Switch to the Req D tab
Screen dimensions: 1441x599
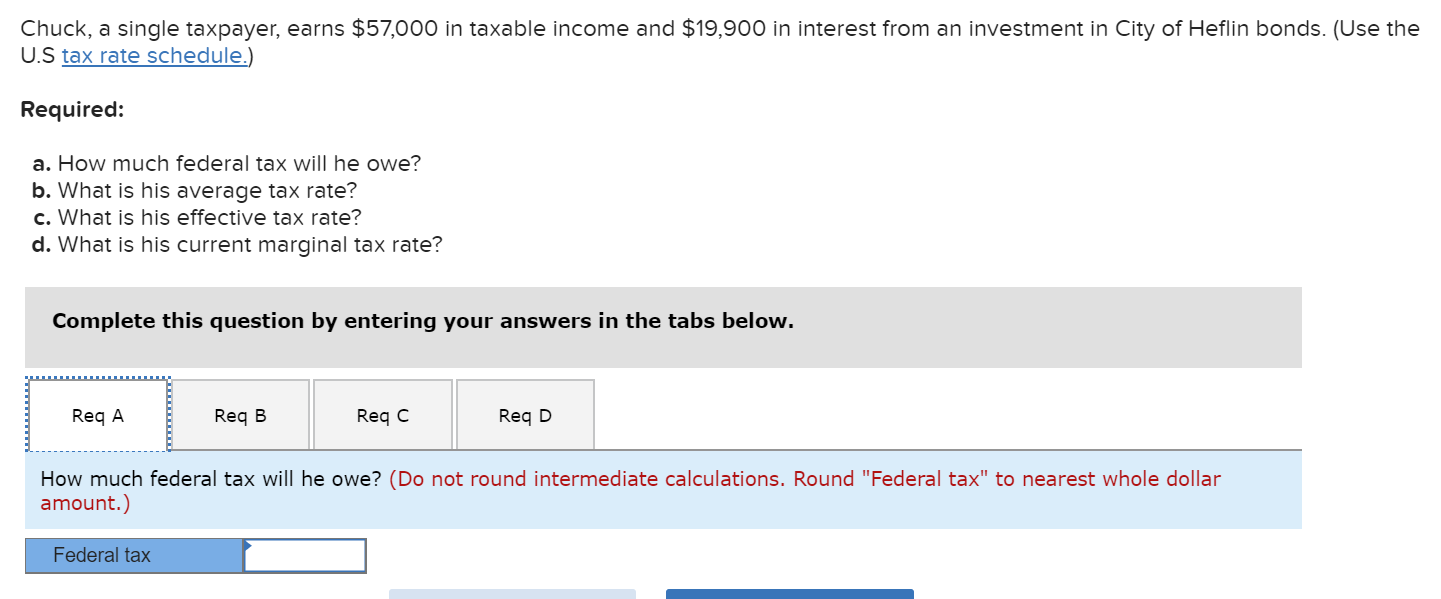(x=524, y=414)
